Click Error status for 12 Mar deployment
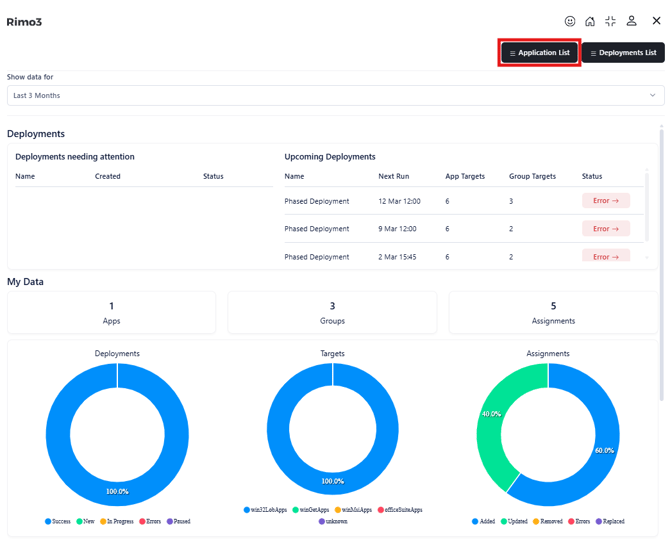 tap(606, 201)
